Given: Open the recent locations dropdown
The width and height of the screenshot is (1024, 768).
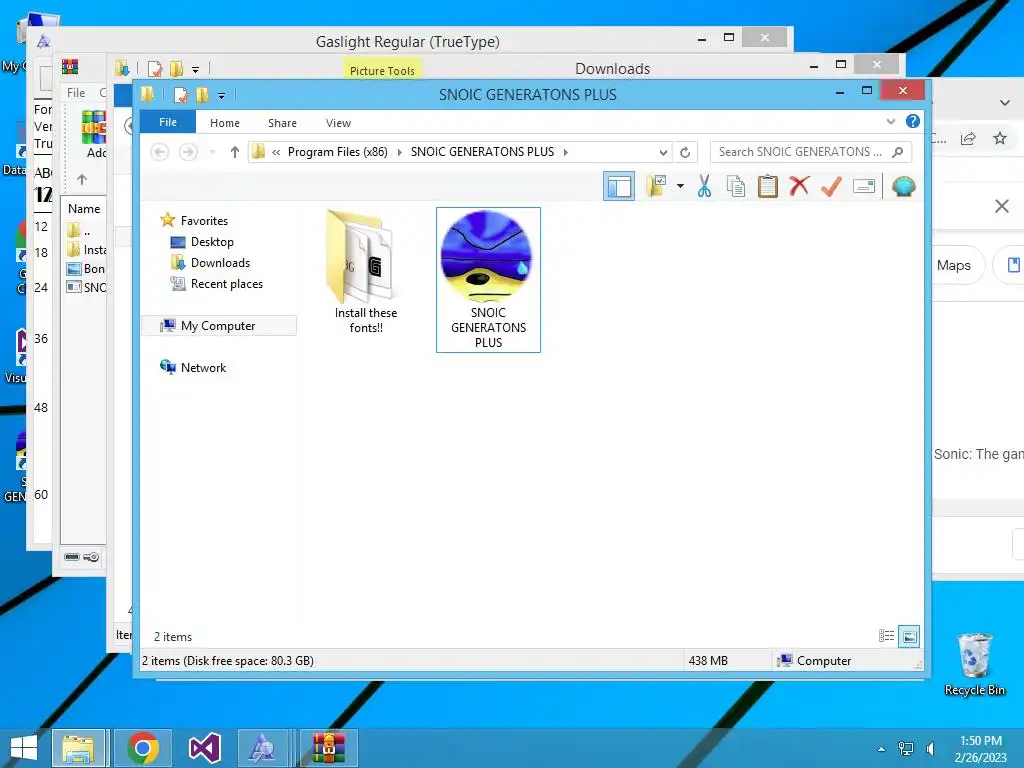Looking at the screenshot, I should (212, 152).
